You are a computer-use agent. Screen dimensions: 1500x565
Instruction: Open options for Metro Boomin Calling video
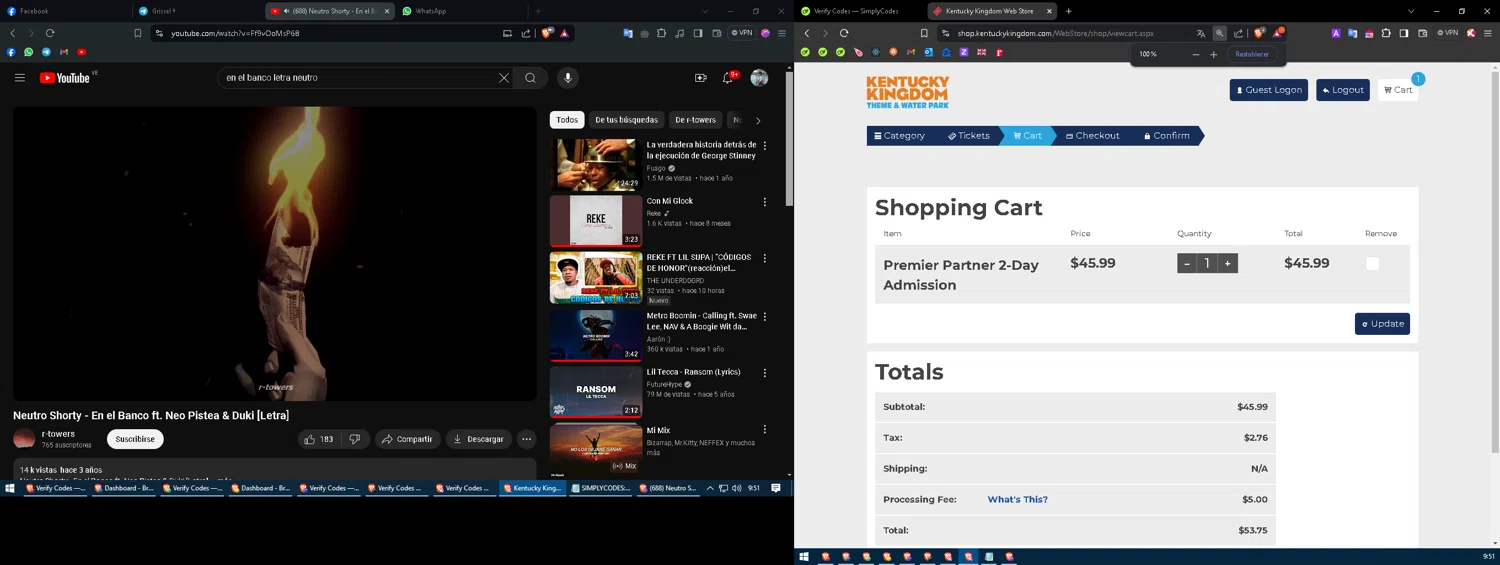(765, 317)
